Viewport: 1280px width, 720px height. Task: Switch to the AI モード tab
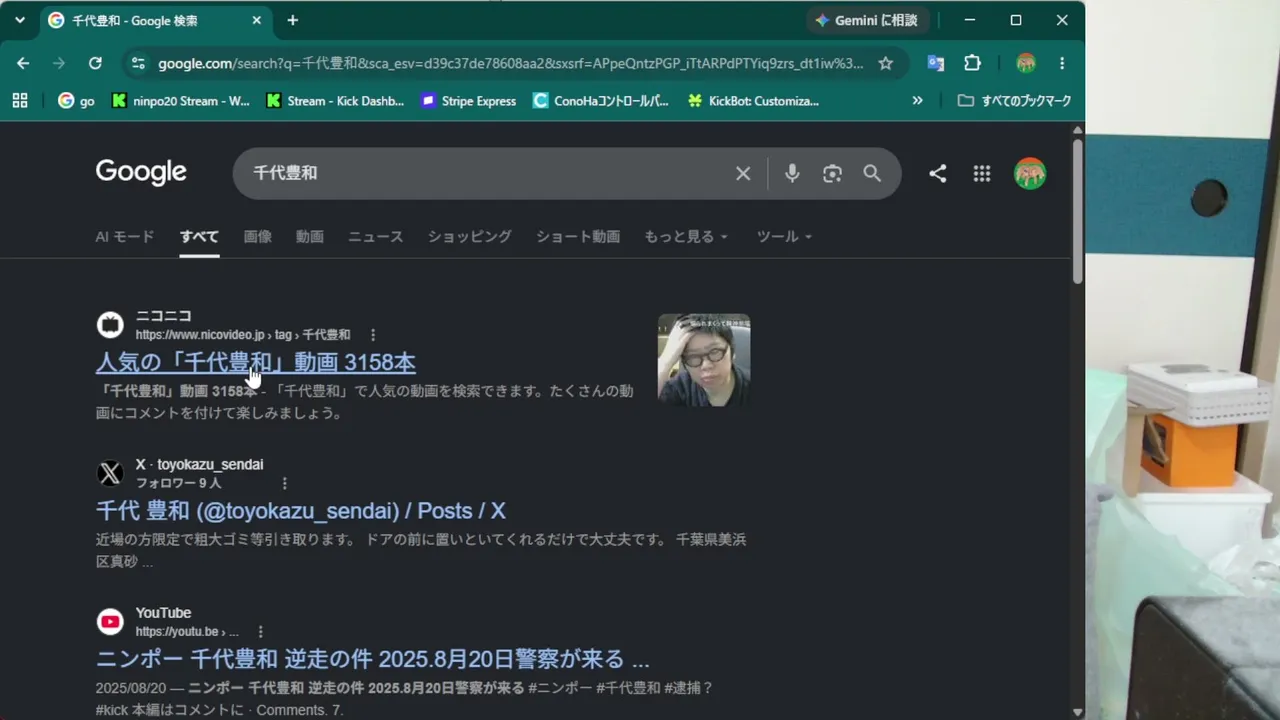coord(125,237)
